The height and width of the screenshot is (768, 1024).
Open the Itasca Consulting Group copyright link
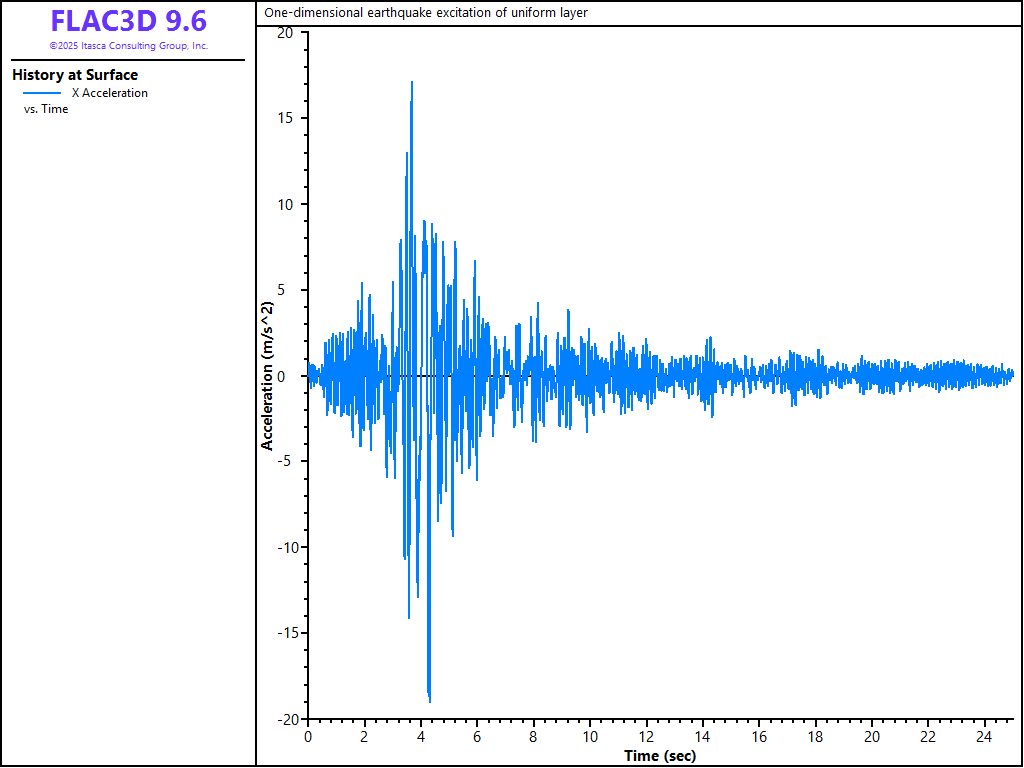128,46
